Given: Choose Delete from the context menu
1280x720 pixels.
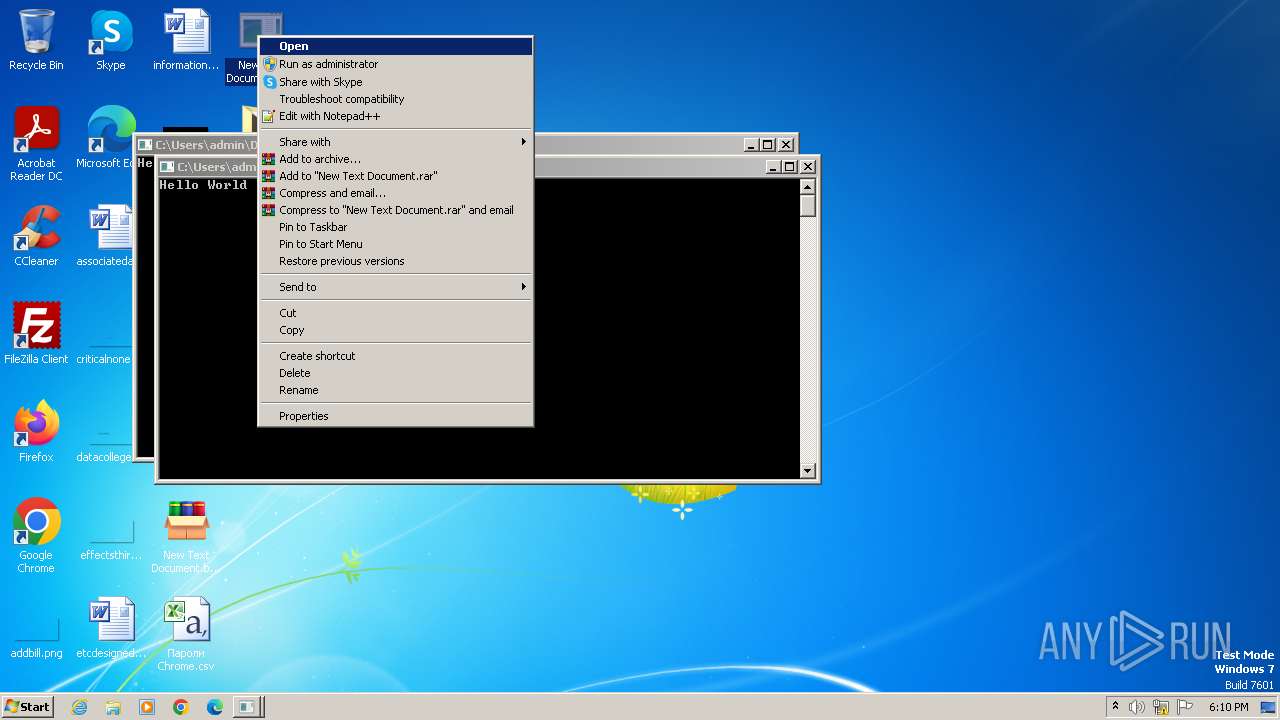Looking at the screenshot, I should [x=395, y=373].
